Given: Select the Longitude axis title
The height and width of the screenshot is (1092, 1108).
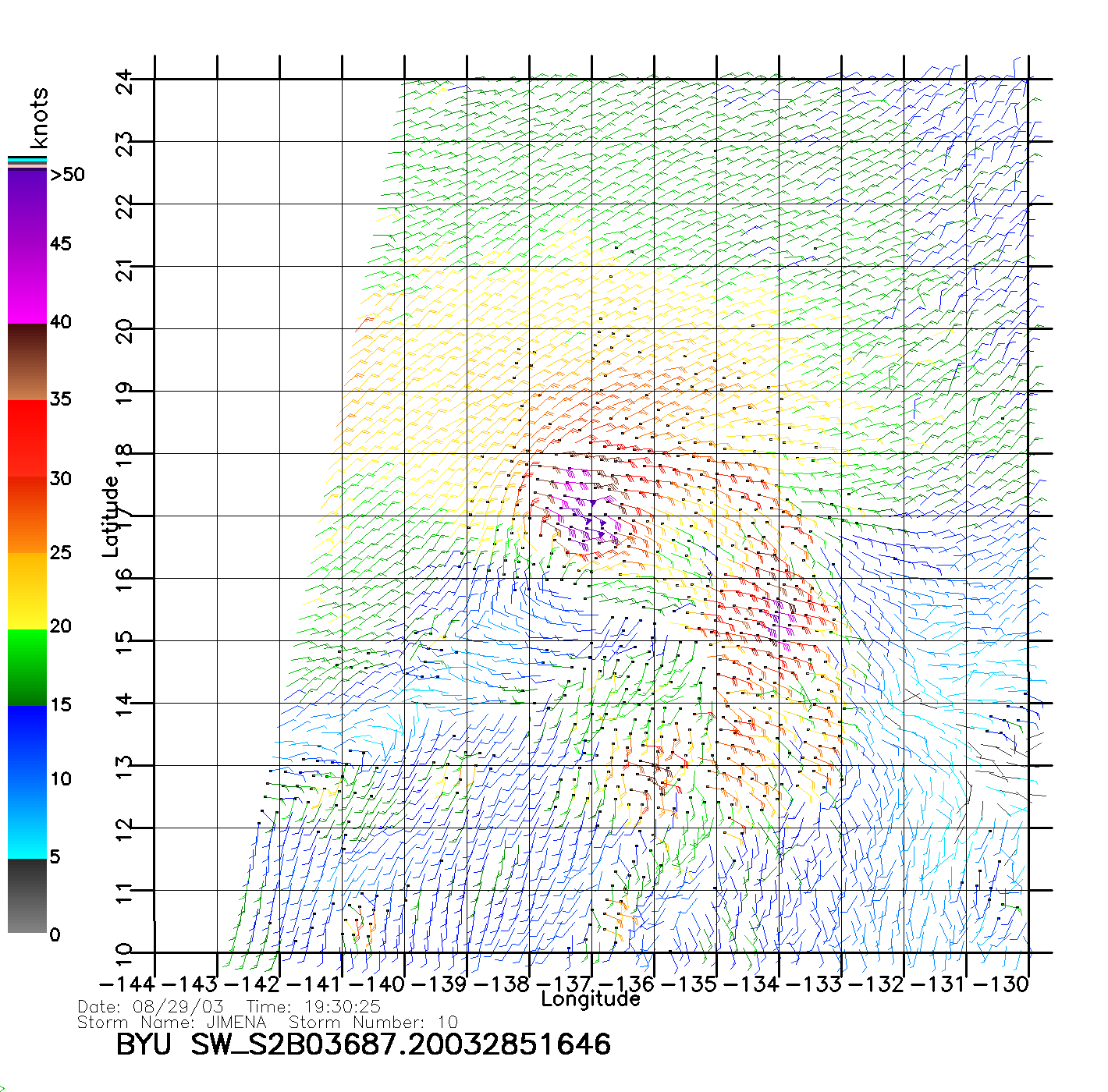Looking at the screenshot, I should coord(591,999).
